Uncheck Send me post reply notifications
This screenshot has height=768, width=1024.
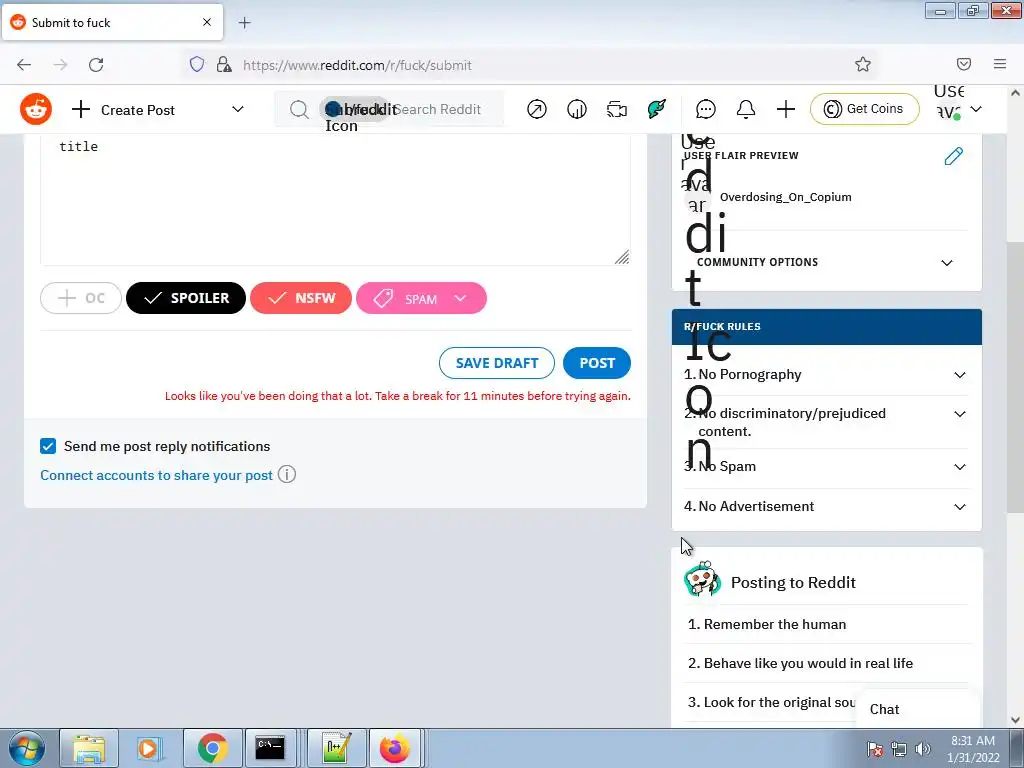tap(48, 446)
